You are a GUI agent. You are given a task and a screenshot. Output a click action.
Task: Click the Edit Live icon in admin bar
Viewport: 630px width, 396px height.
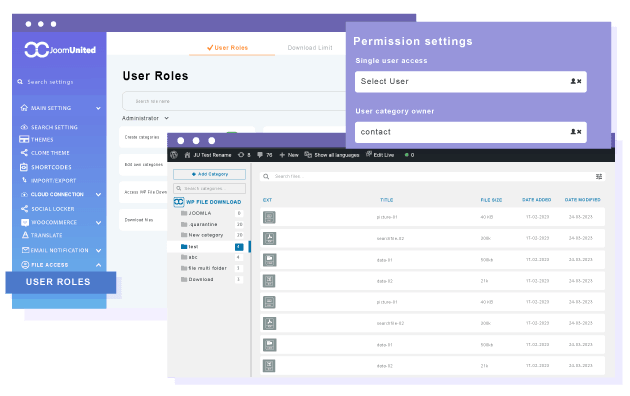pyautogui.click(x=368, y=154)
